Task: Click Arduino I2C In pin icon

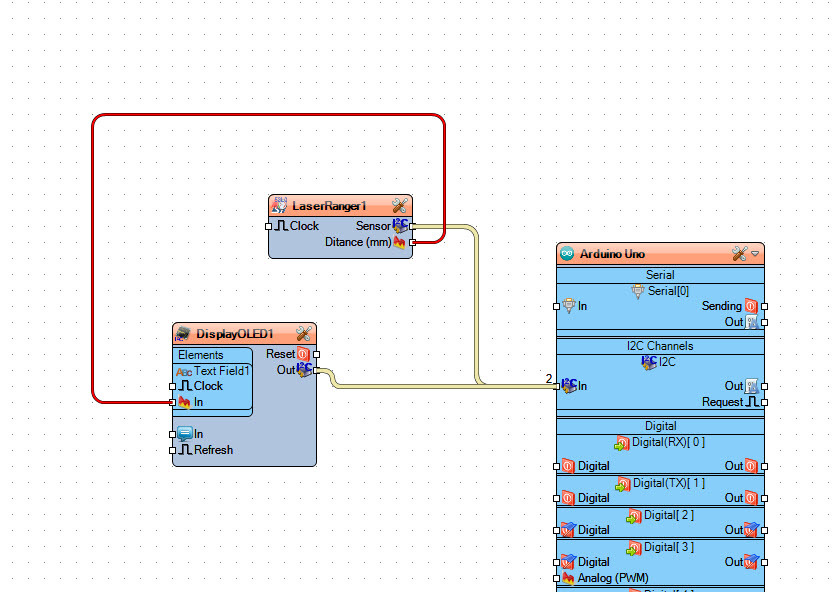Action: pos(569,385)
